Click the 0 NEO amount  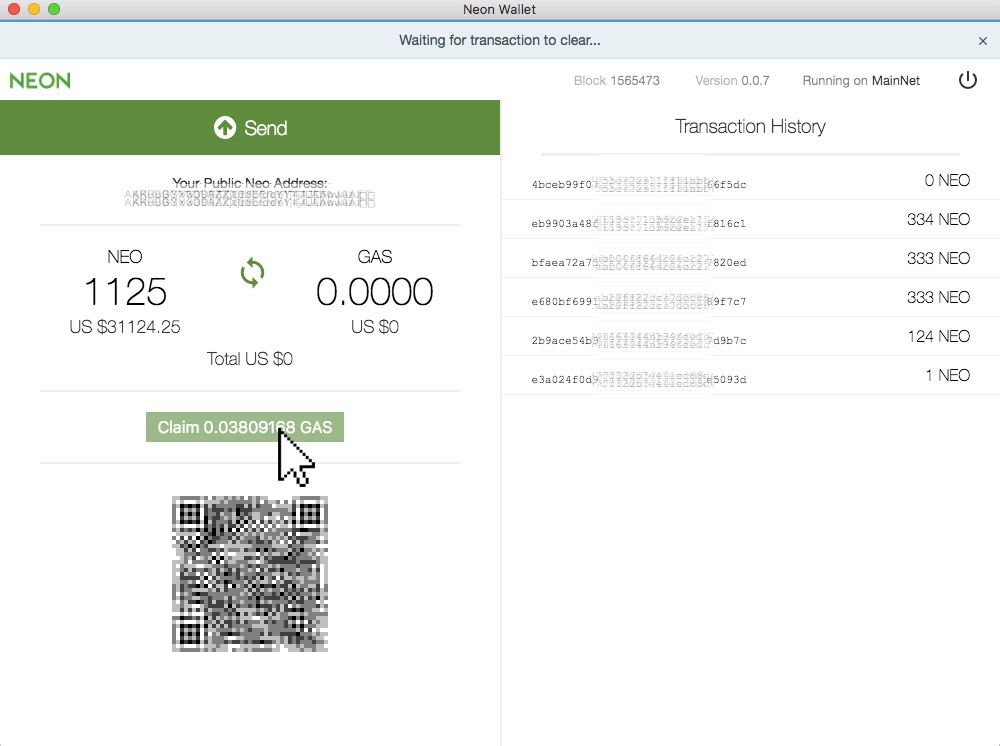point(947,180)
